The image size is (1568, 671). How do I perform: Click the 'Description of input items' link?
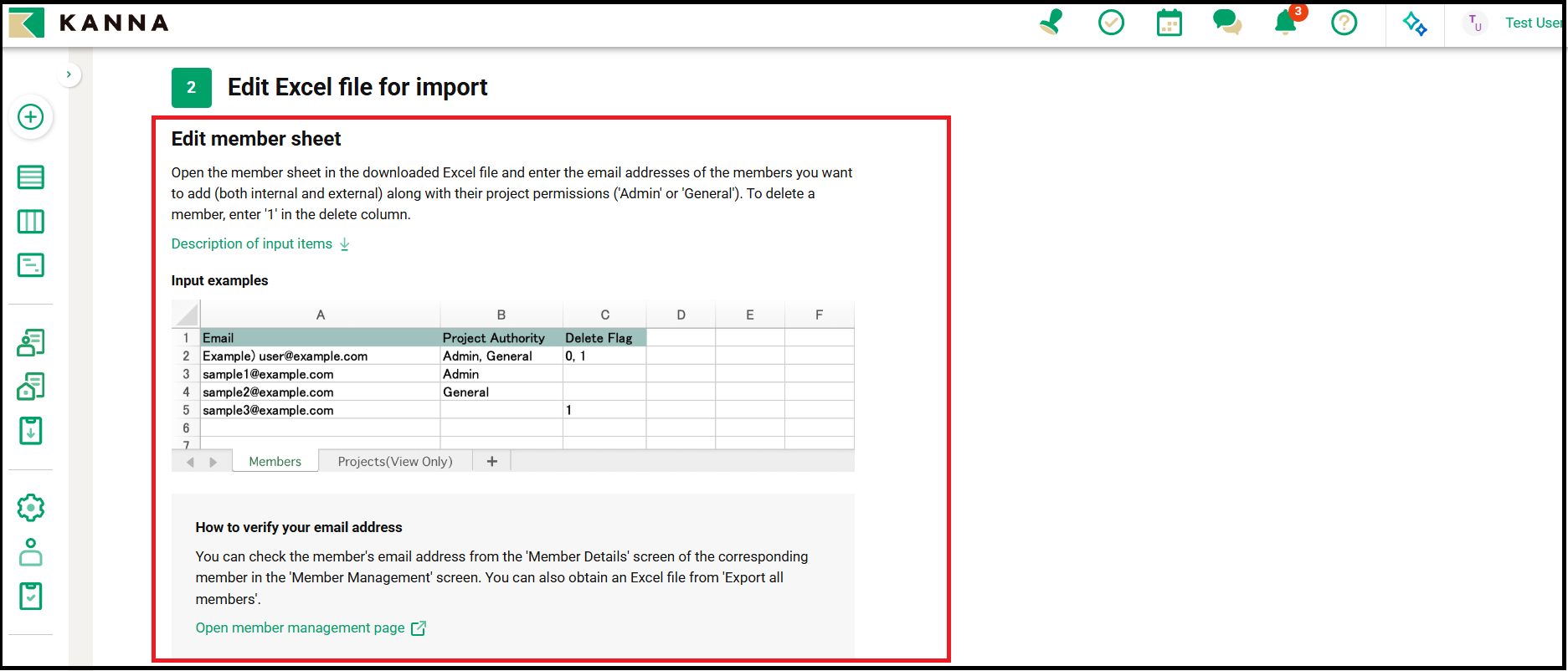point(252,243)
